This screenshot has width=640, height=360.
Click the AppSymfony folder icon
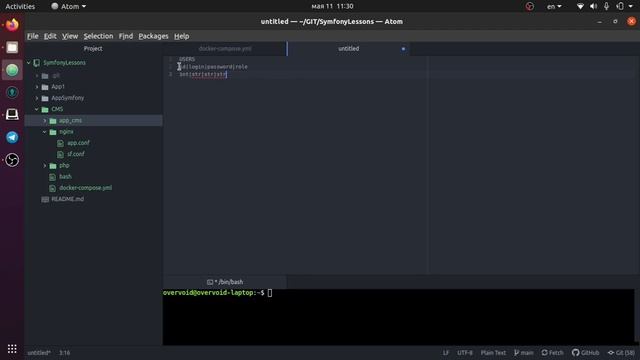tap(45, 98)
